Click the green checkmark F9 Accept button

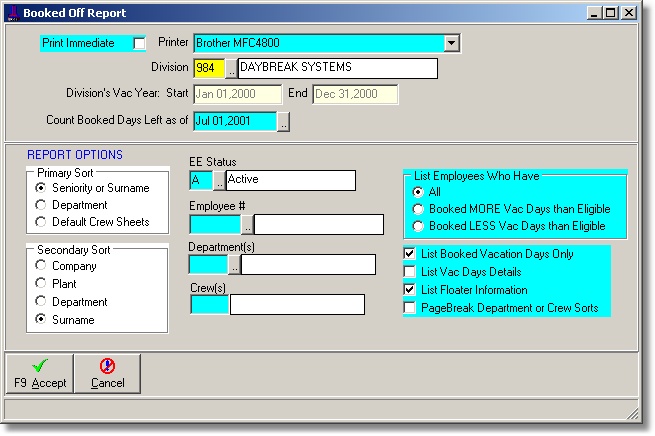click(40, 373)
